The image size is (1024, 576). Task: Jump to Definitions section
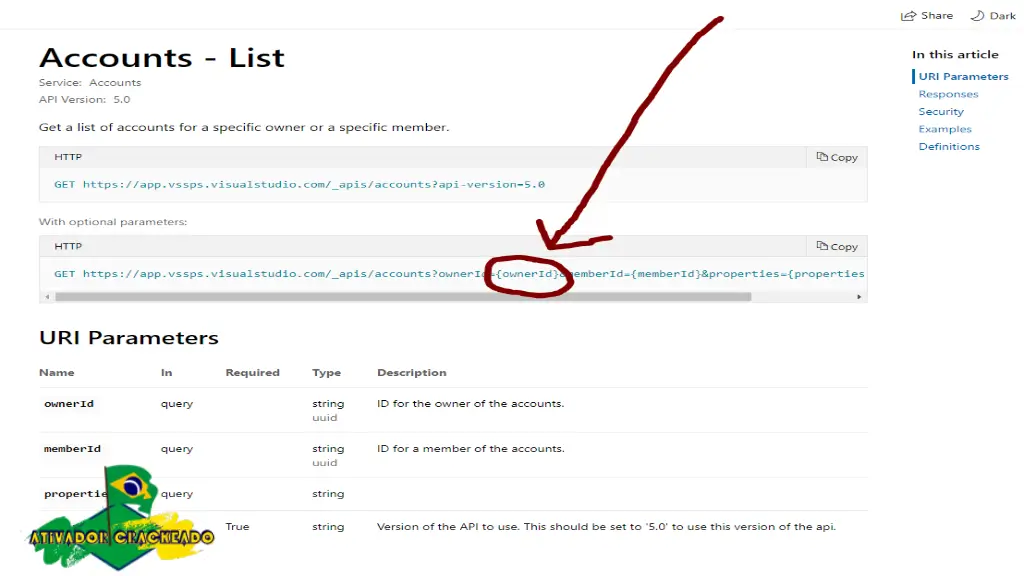pyautogui.click(x=949, y=147)
